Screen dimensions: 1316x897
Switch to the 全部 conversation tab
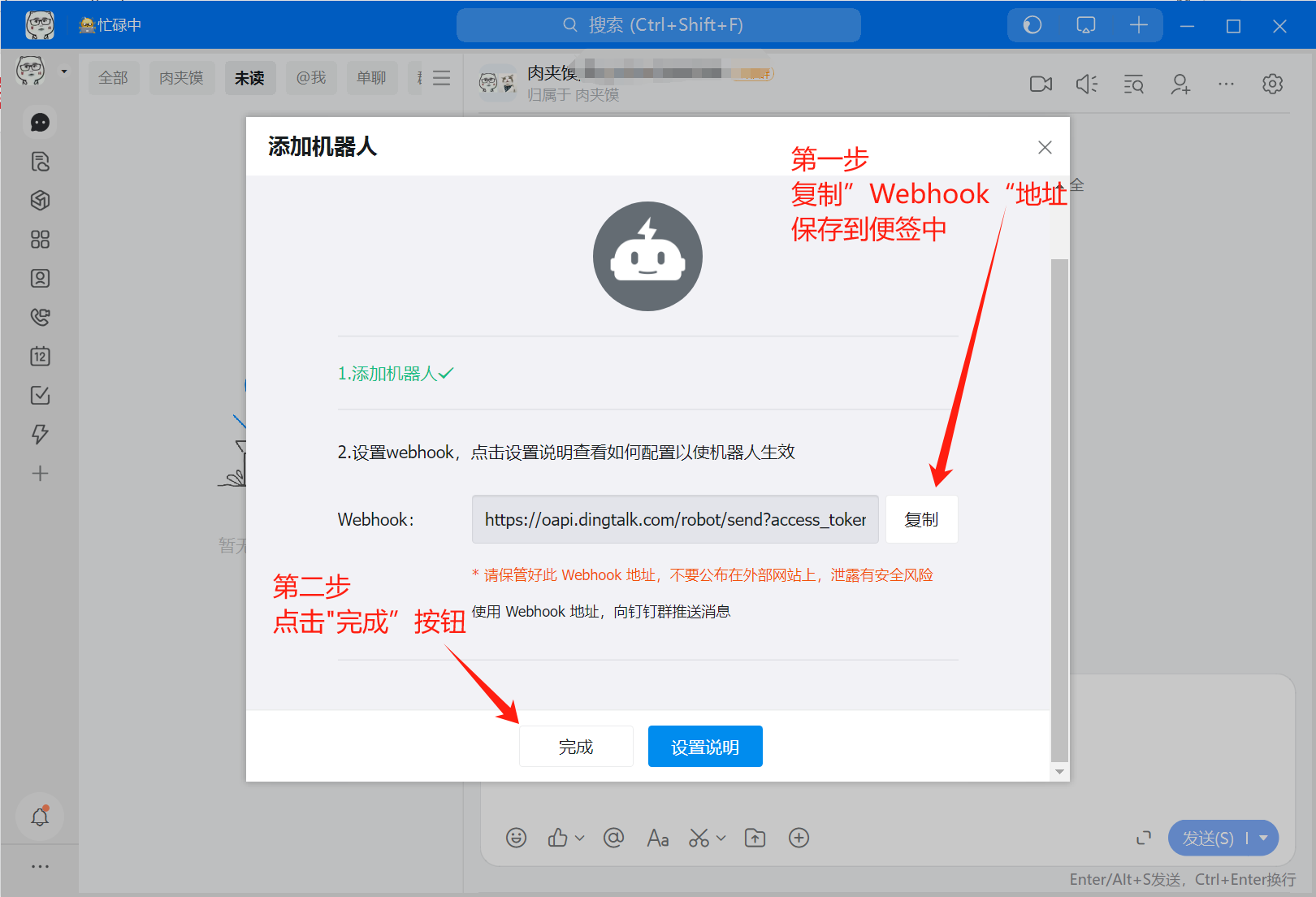pos(114,78)
